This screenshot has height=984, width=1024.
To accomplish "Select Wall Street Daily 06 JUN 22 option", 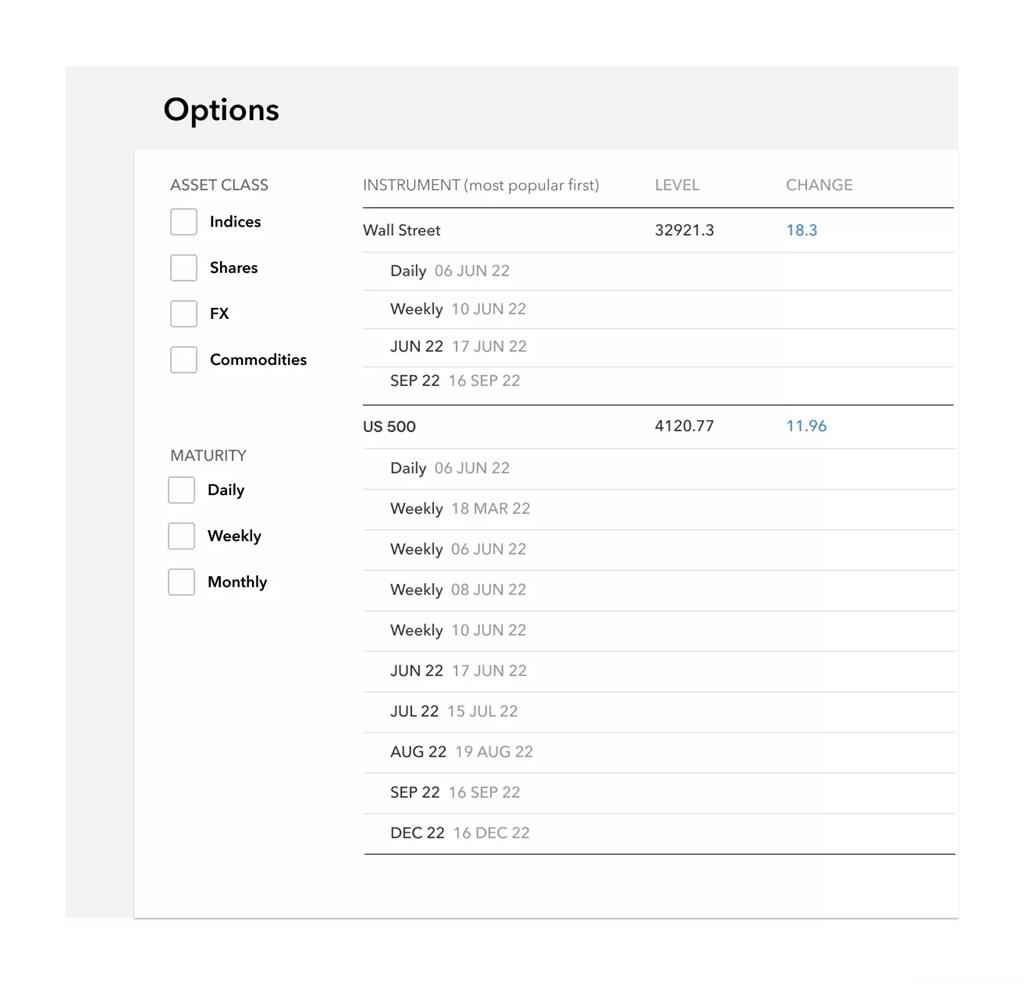I will pos(450,271).
